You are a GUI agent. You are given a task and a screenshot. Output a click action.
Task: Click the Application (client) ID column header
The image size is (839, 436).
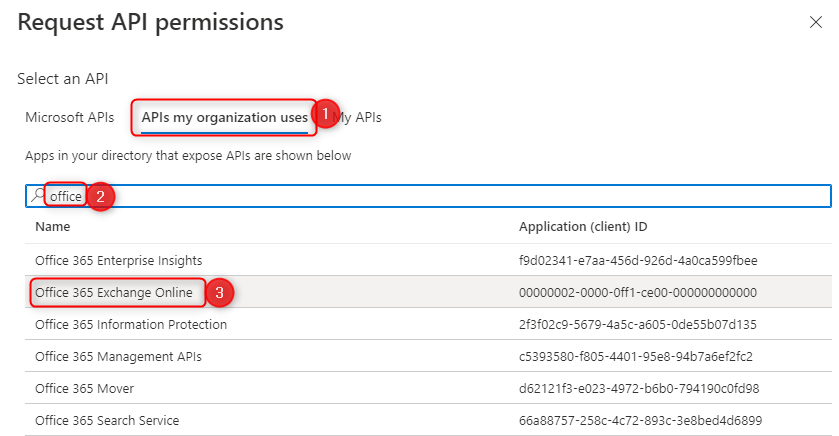[583, 227]
